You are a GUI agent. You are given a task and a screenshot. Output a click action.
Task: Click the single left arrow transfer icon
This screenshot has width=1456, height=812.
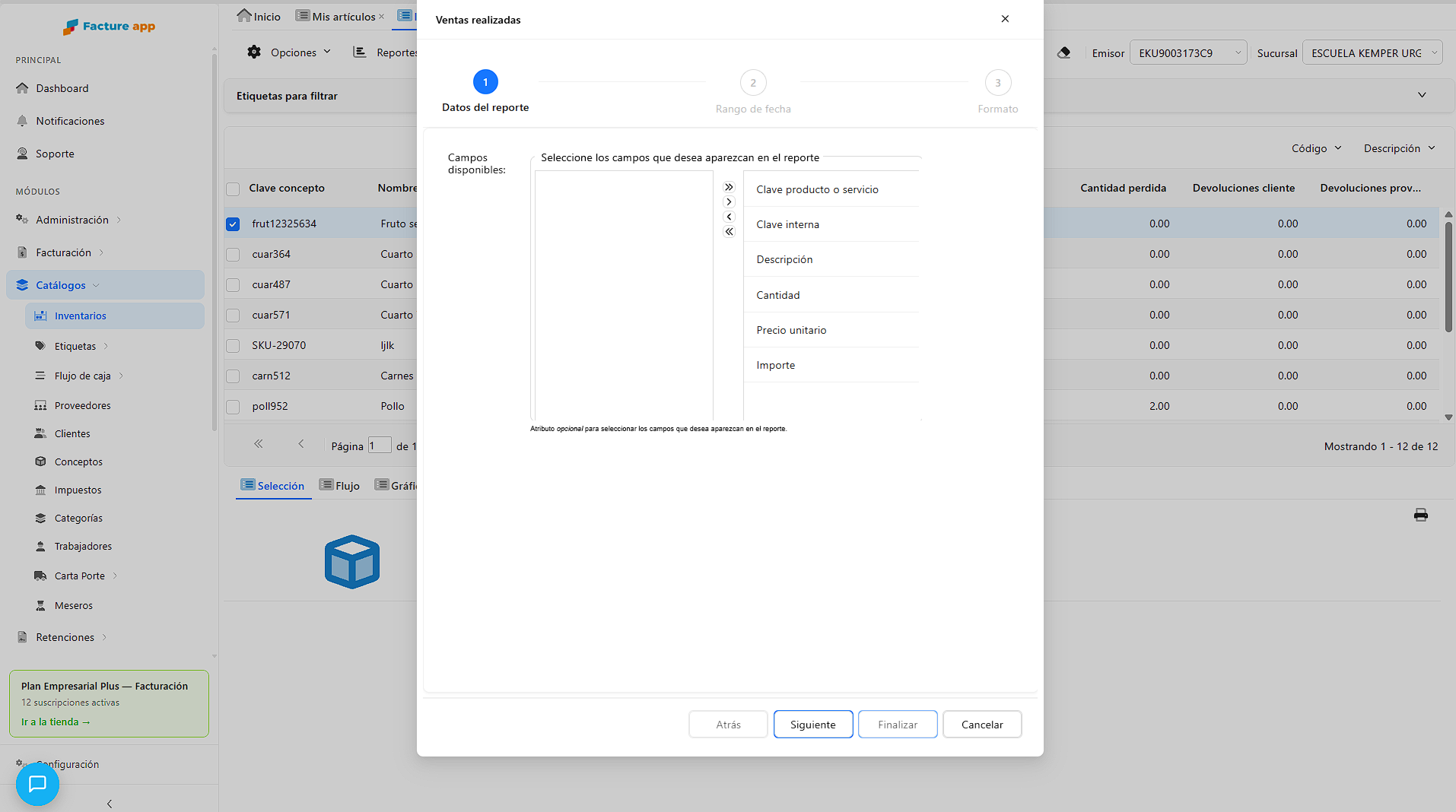[729, 217]
